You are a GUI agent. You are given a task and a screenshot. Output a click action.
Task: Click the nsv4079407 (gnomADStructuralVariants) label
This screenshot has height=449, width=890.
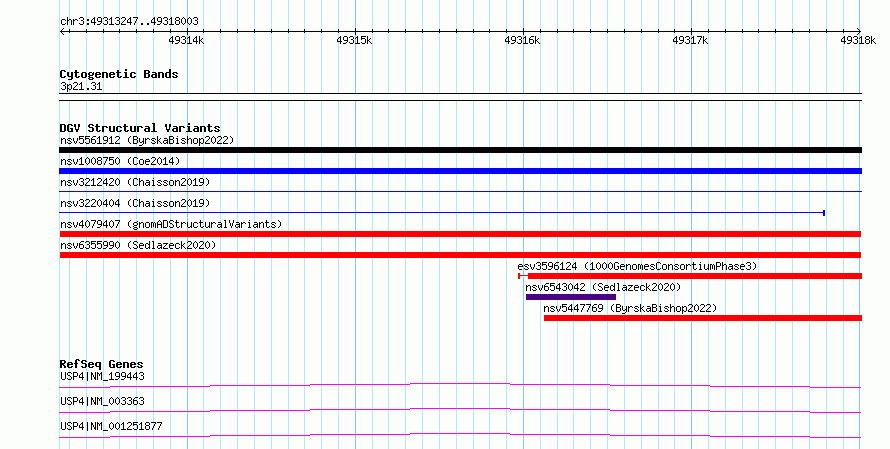[x=171, y=224]
